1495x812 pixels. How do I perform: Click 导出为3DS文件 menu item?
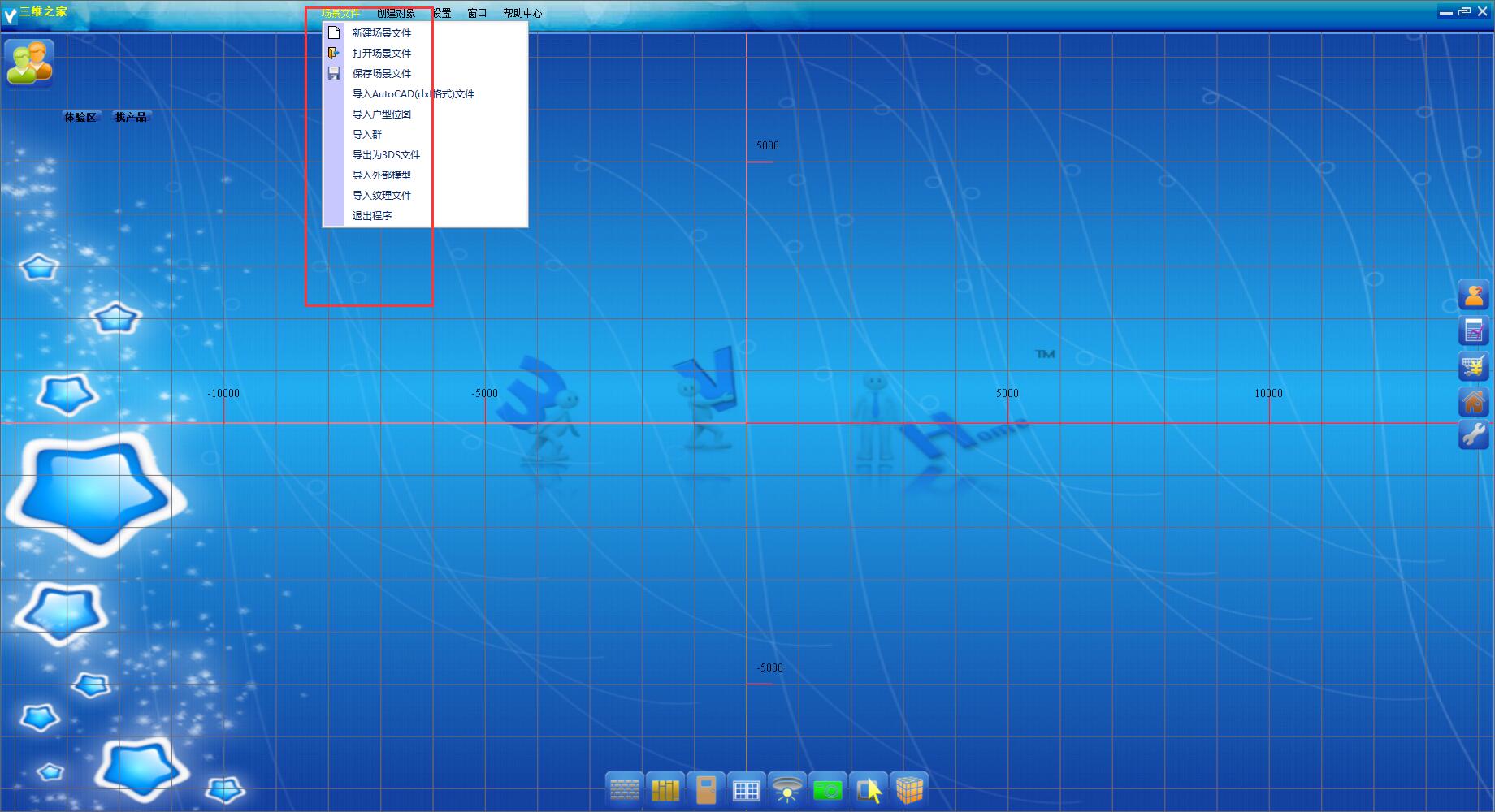click(386, 154)
